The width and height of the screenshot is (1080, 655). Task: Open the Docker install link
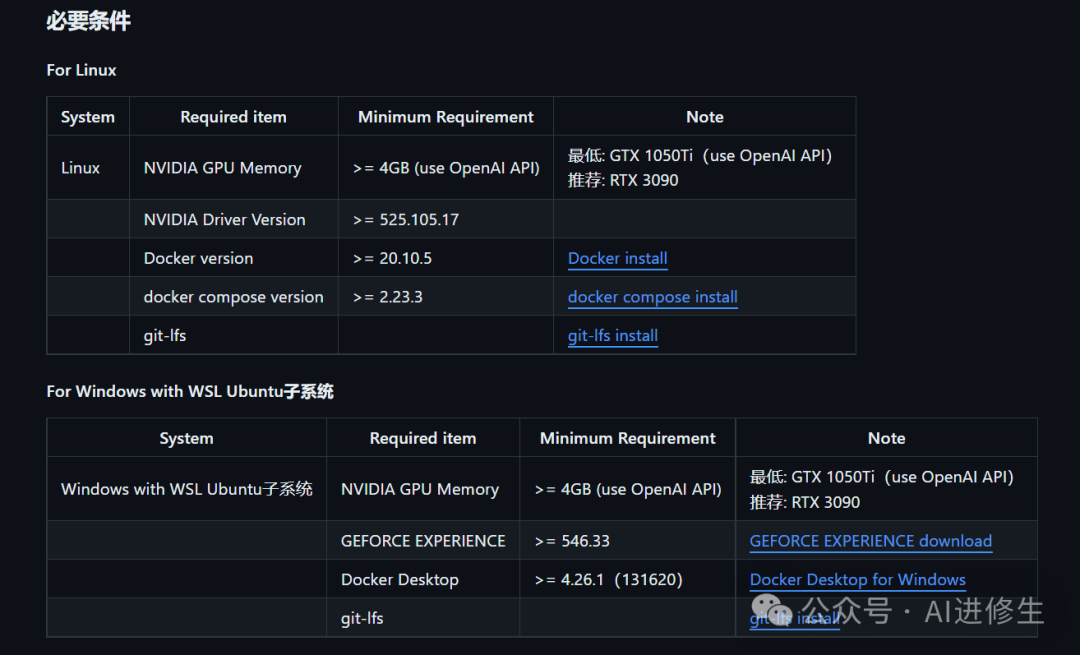(x=617, y=258)
